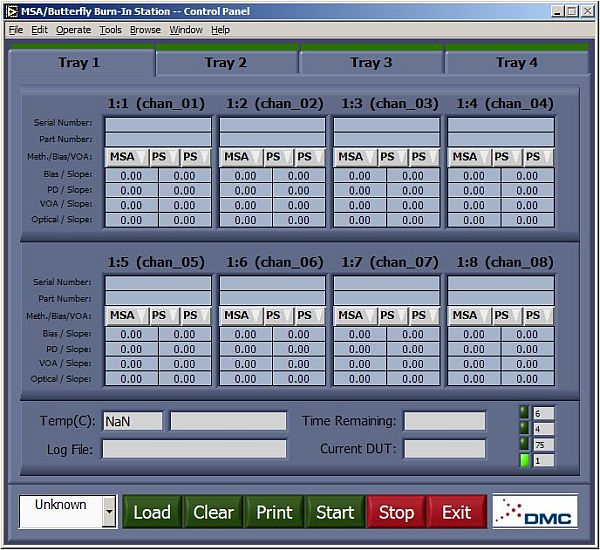Open the File menu
The height and width of the screenshot is (550, 600).
pyautogui.click(x=16, y=30)
